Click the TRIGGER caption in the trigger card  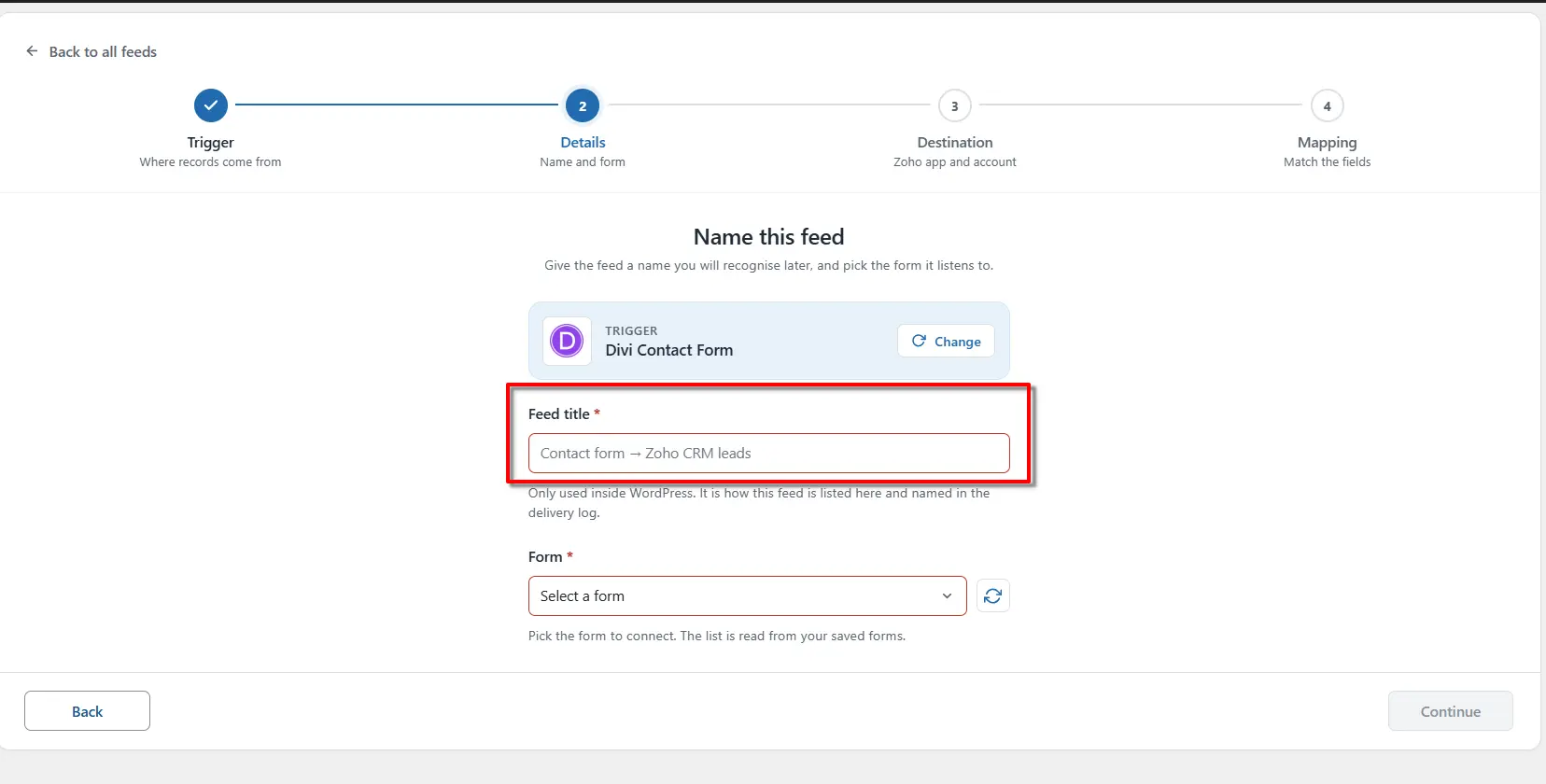631,330
